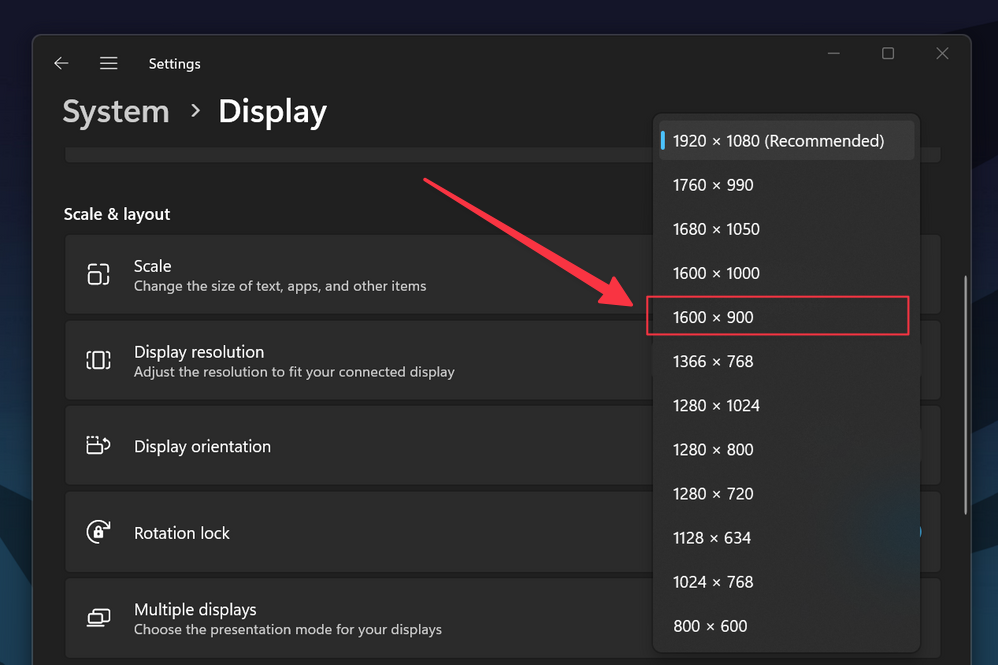The width and height of the screenshot is (998, 665).
Task: Select the 1920 × 1080 recommended resolution
Action: click(779, 140)
